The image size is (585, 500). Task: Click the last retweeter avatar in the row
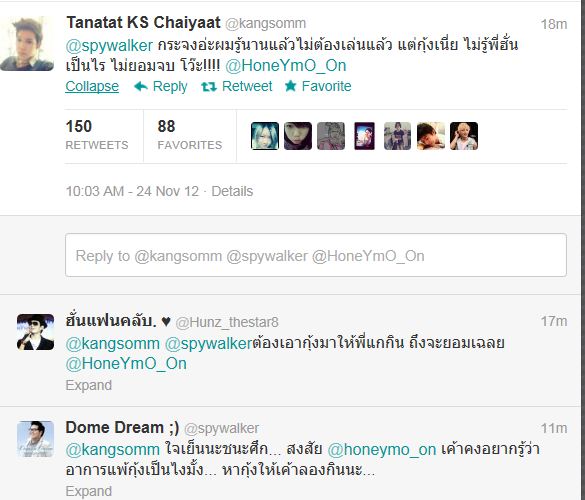[464, 136]
